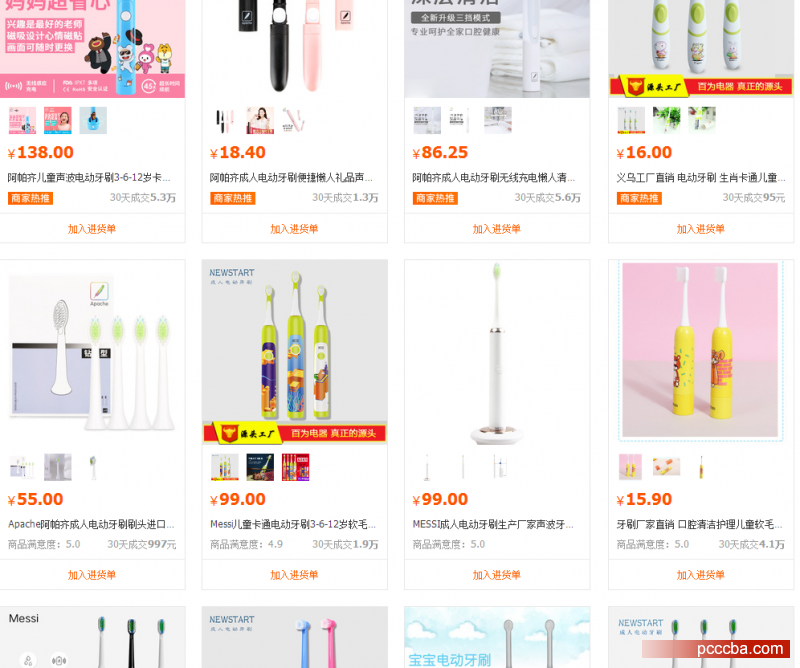This screenshot has height=668, width=800.
Task: Select the single yellow toothbrush thumbnail under ¥15.90
Action: tap(702, 467)
